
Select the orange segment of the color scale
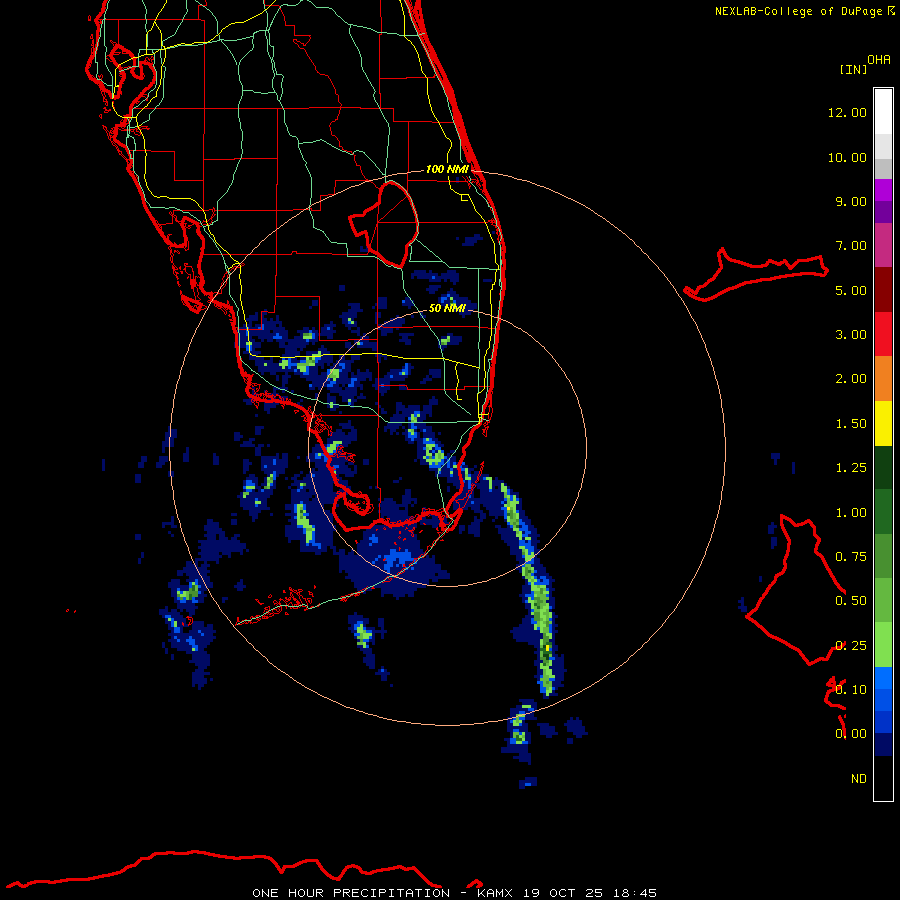[x=883, y=378]
